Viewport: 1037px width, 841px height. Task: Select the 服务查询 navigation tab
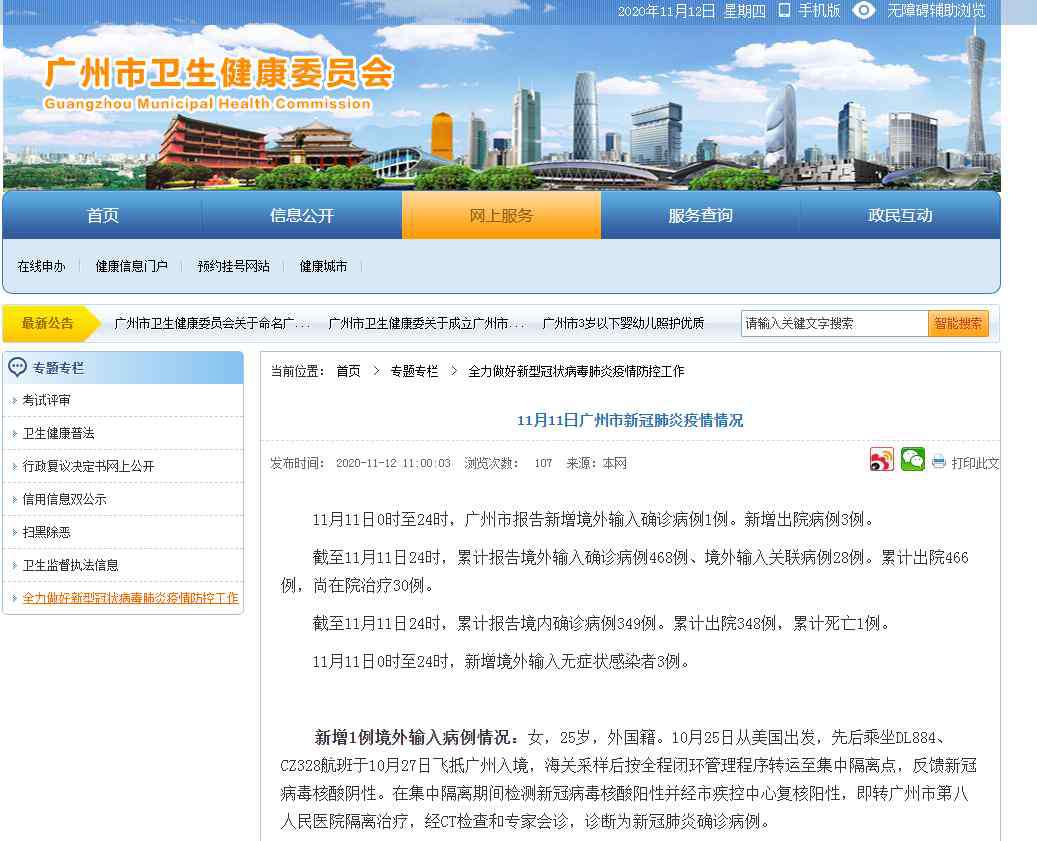click(700, 216)
